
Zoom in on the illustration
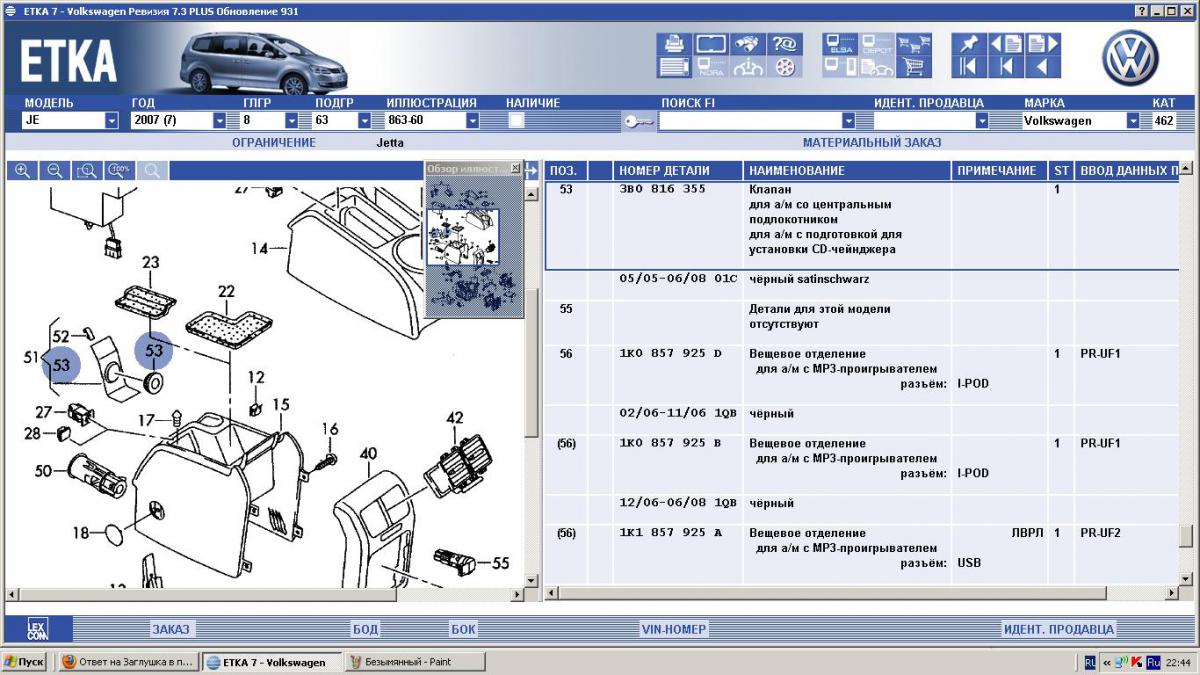tap(22, 171)
